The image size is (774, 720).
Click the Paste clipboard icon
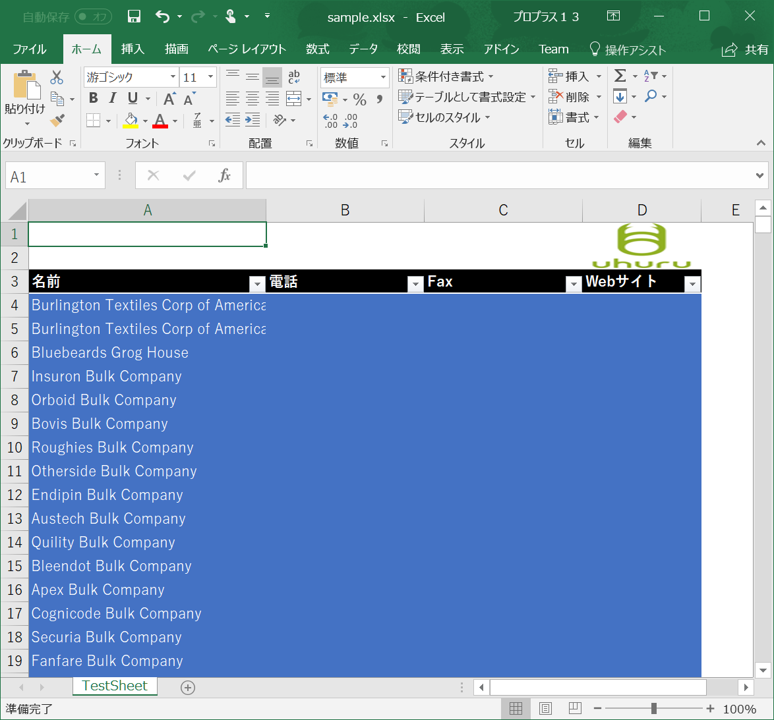25,85
